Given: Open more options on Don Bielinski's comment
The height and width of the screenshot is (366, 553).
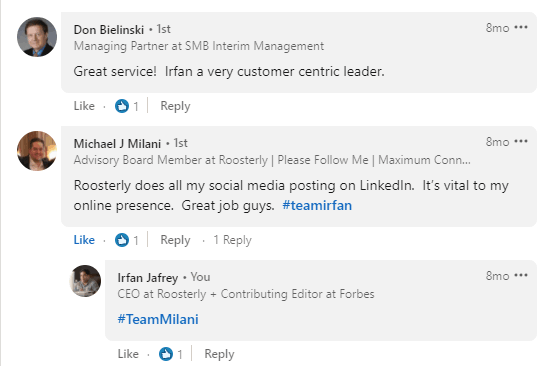Looking at the screenshot, I should (x=521, y=28).
